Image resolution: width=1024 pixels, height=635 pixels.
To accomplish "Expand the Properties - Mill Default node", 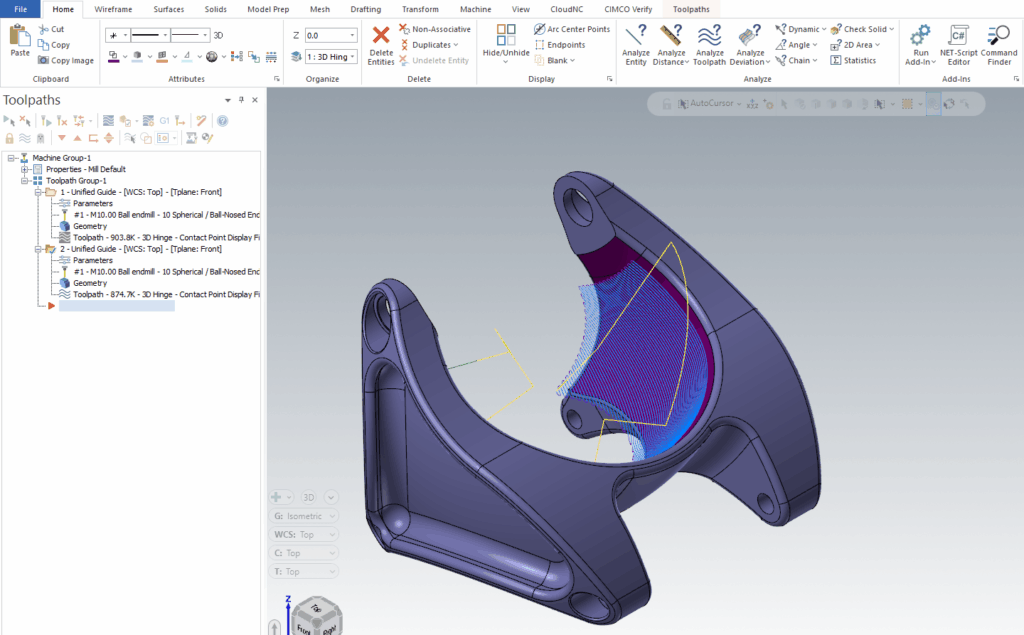I will click(x=25, y=169).
